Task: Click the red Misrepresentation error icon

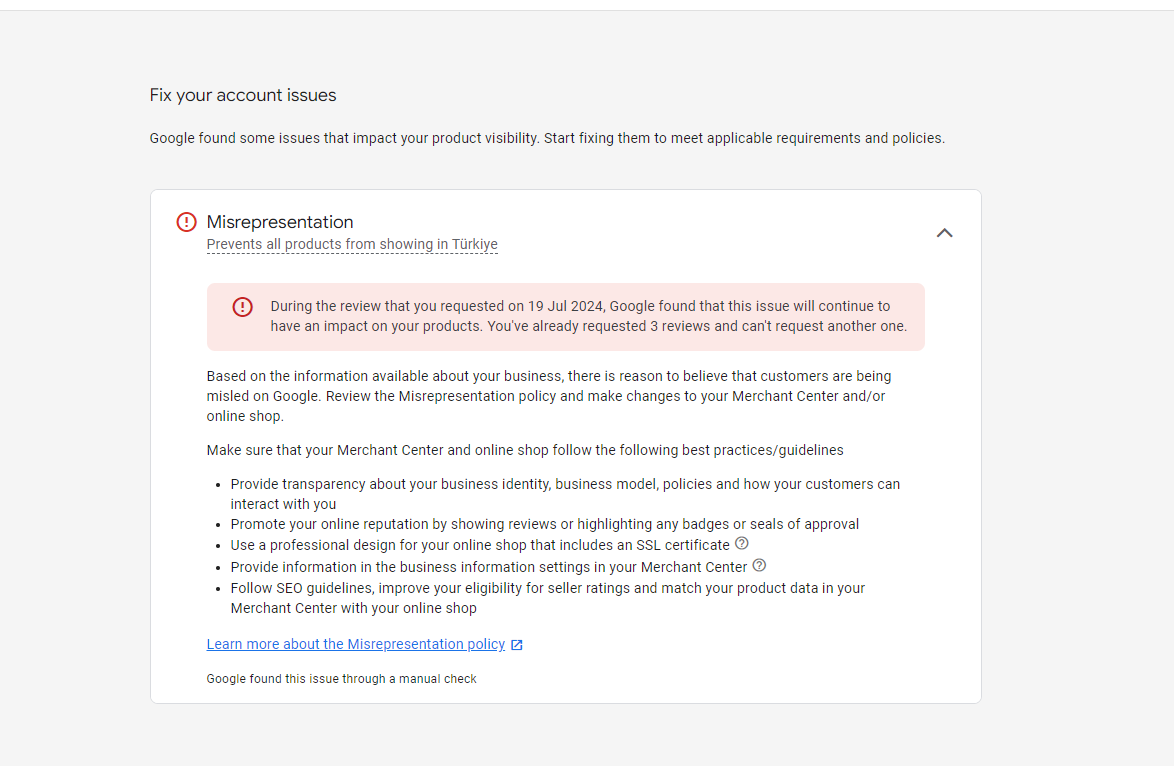Action: (x=186, y=222)
